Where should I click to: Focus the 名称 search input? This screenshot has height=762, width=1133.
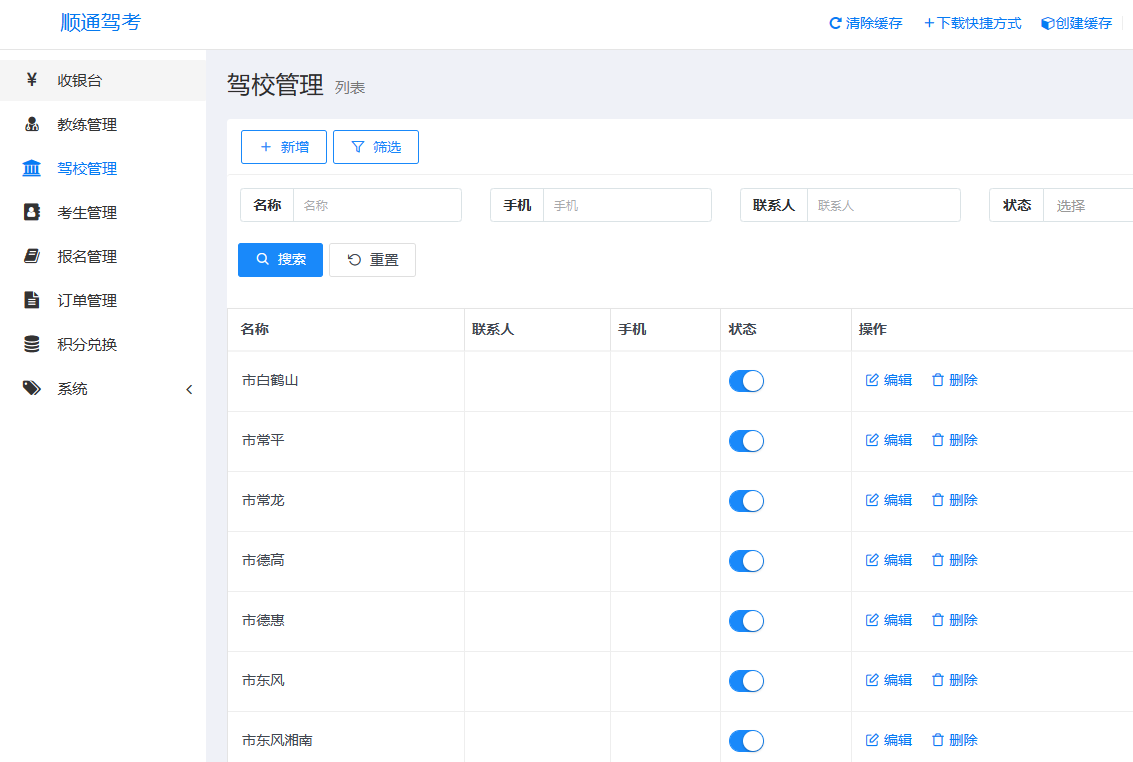point(377,205)
